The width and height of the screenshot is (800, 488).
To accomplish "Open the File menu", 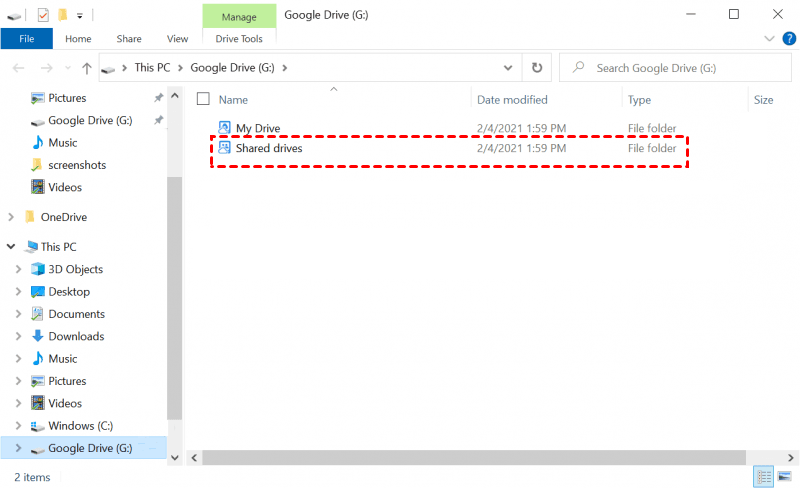I will click(x=27, y=39).
